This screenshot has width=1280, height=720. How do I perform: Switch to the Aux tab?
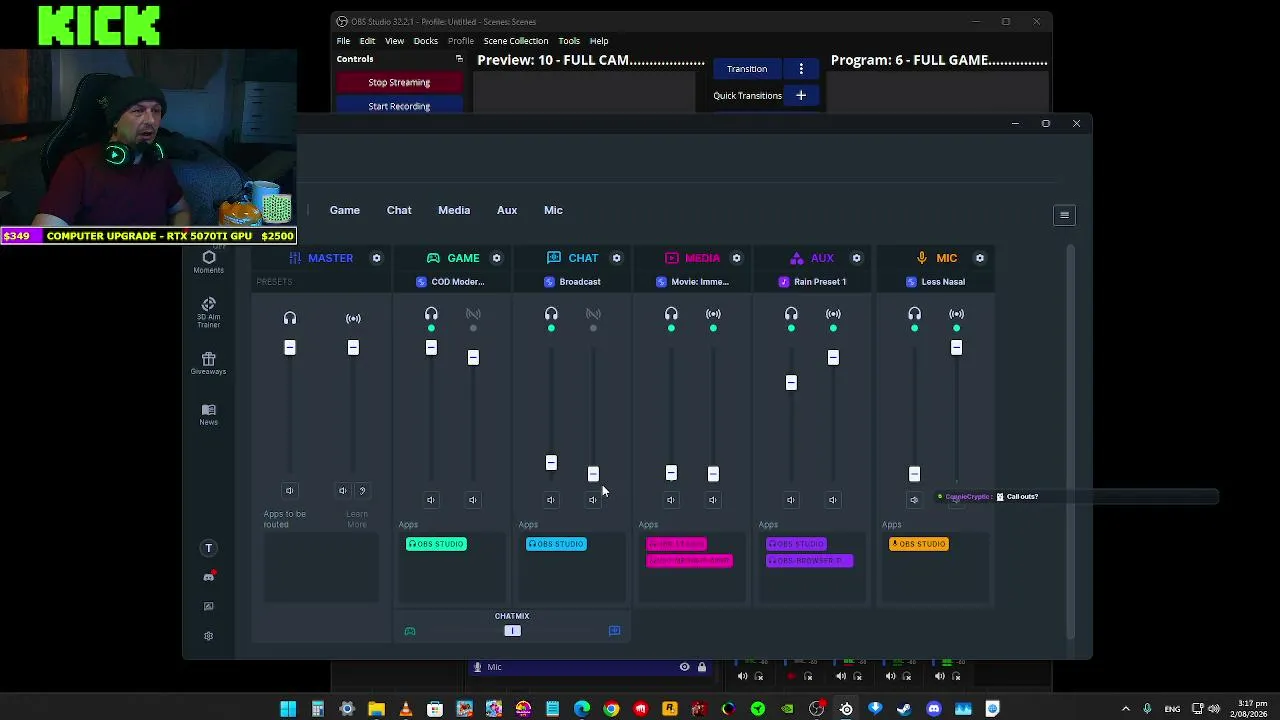pyautogui.click(x=507, y=210)
